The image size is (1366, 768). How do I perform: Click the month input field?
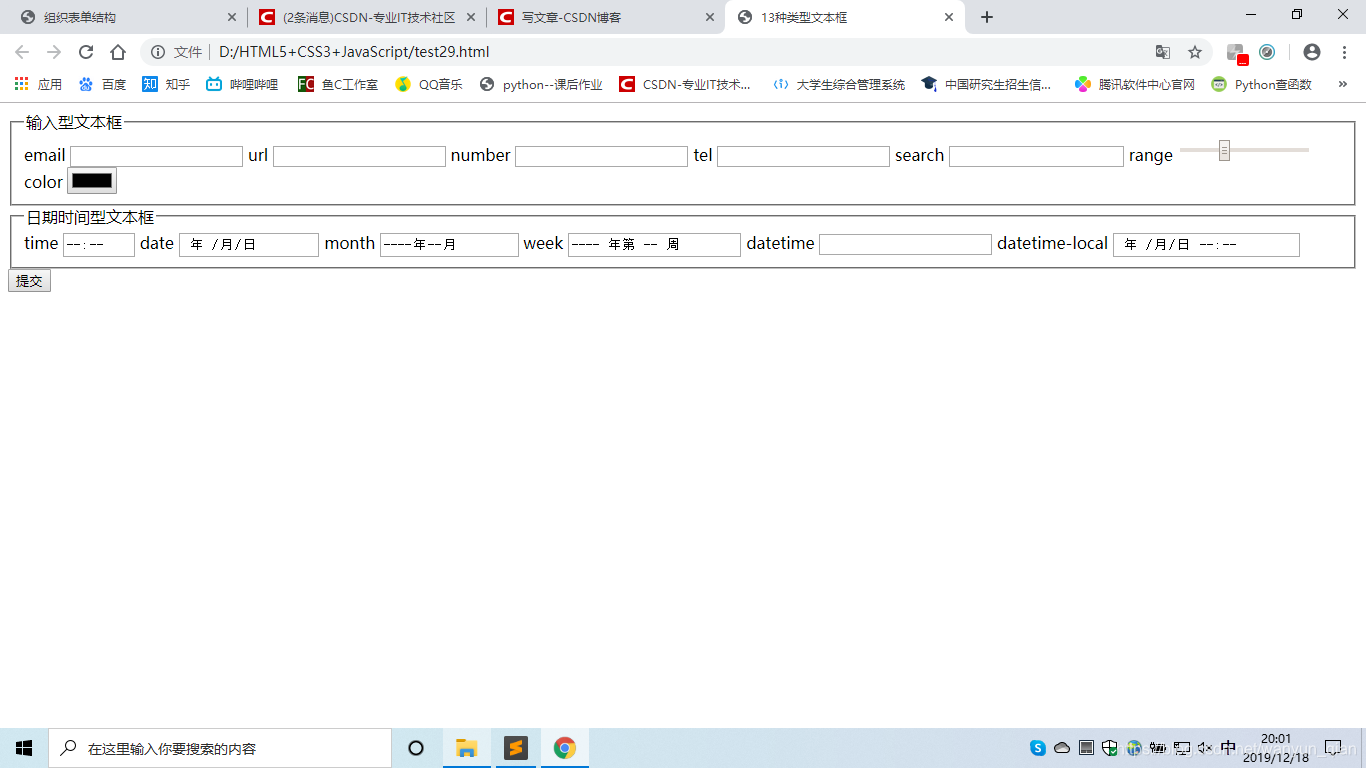449,244
